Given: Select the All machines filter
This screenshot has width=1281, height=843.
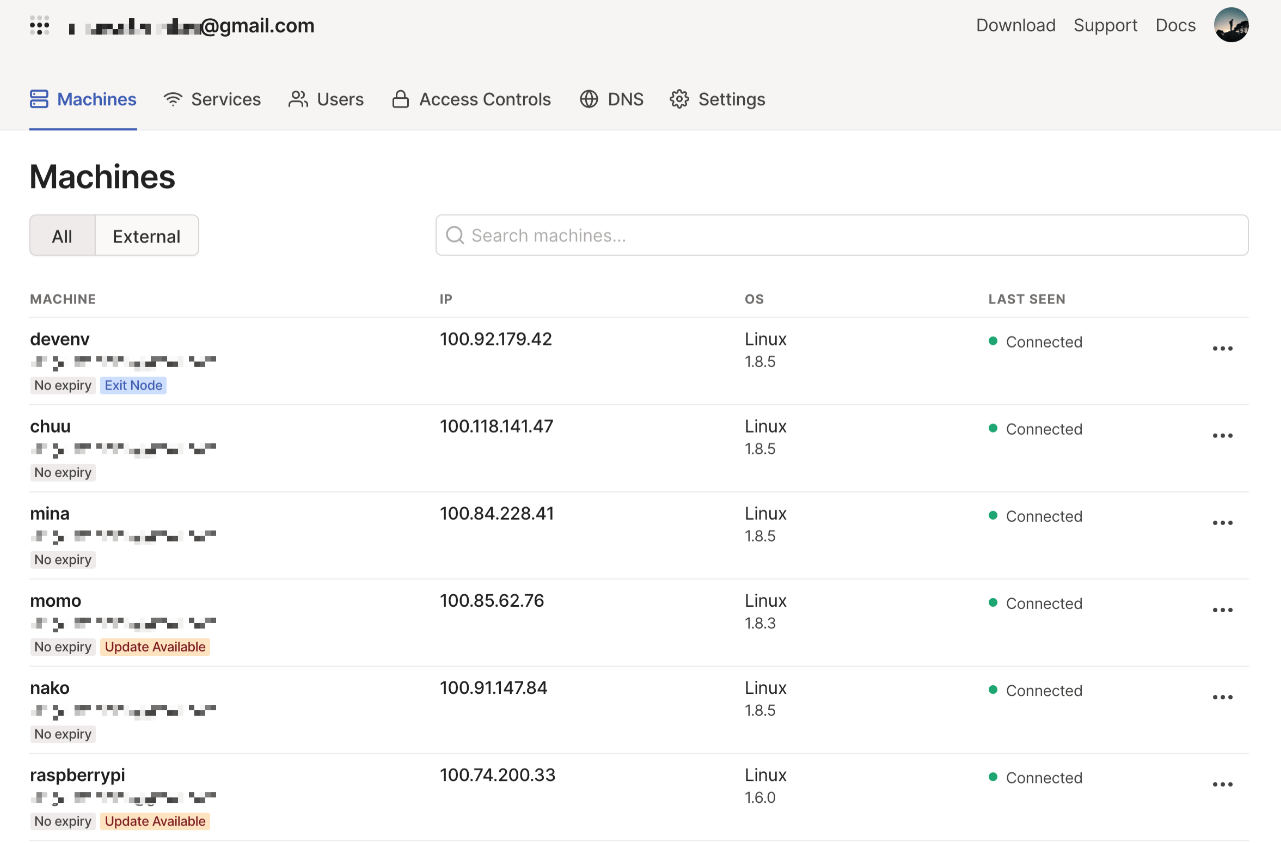Looking at the screenshot, I should 62,236.
